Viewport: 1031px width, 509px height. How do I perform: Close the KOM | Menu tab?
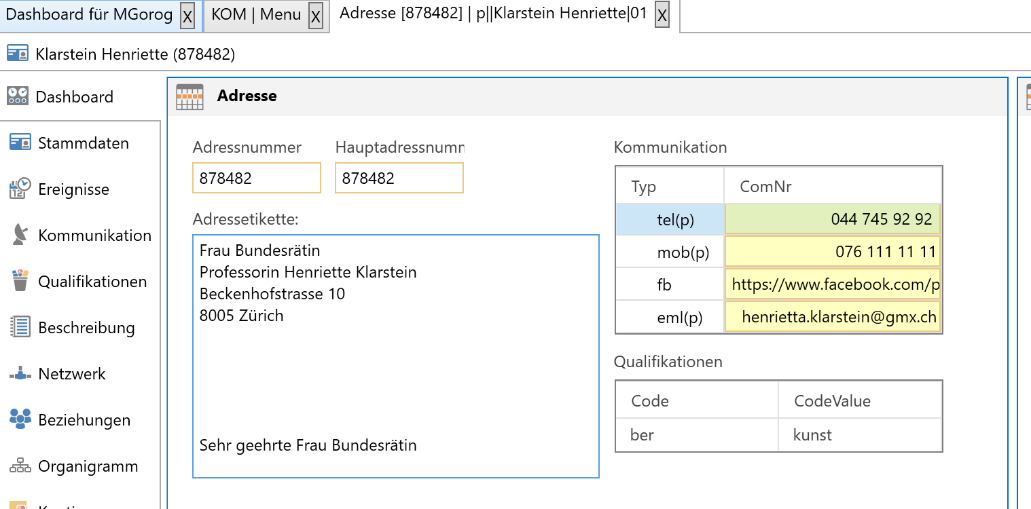(316, 16)
